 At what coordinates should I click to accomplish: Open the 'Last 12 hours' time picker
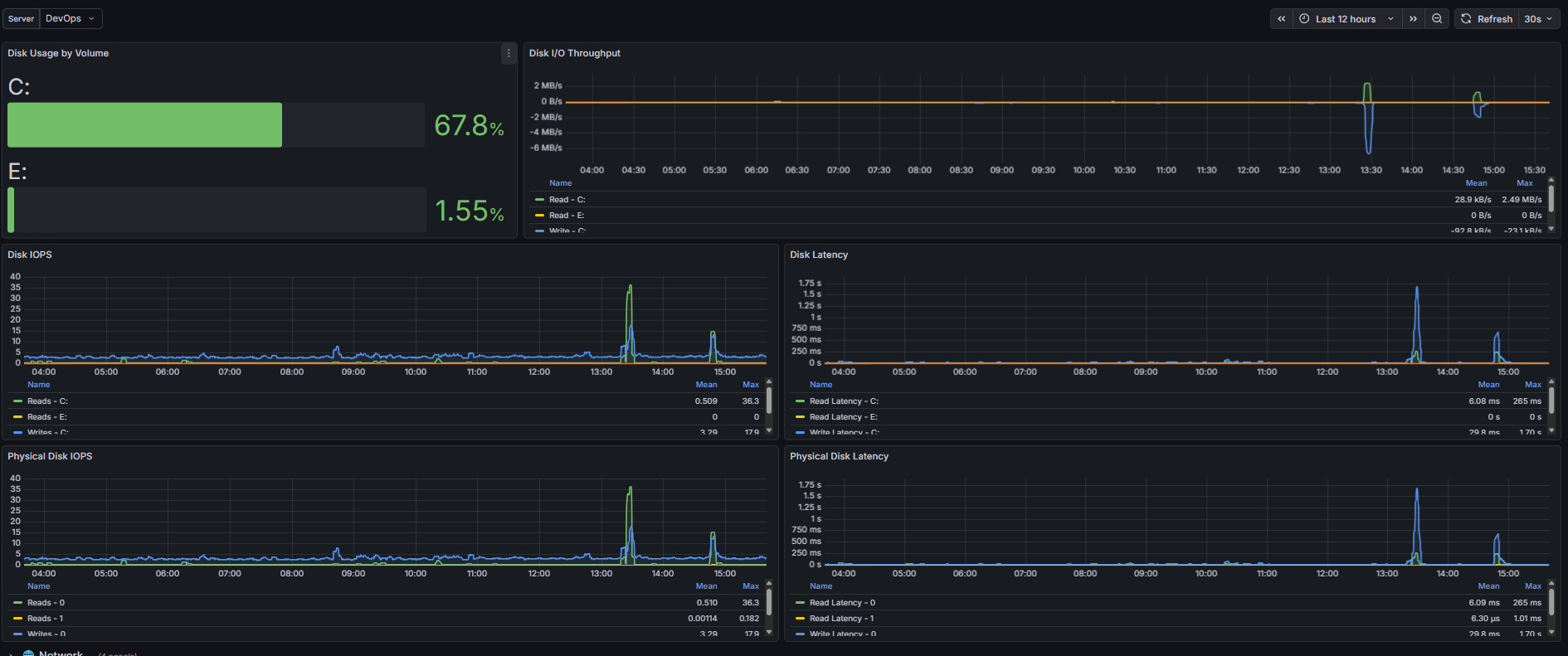pos(1346,19)
